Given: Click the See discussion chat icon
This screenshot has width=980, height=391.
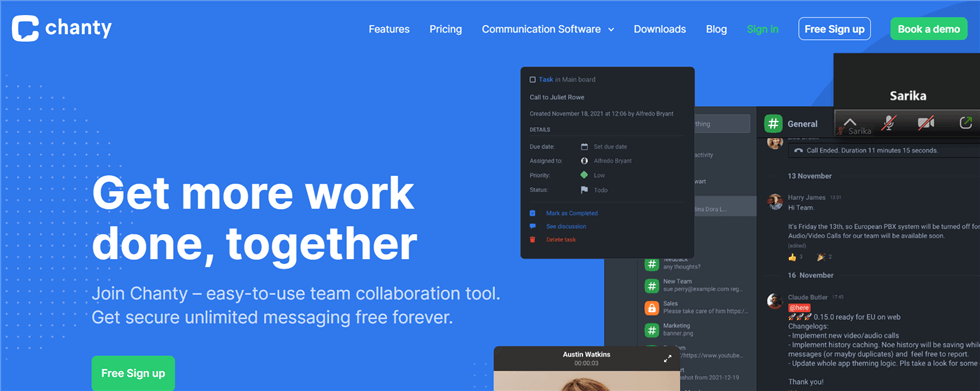Looking at the screenshot, I should 532,226.
